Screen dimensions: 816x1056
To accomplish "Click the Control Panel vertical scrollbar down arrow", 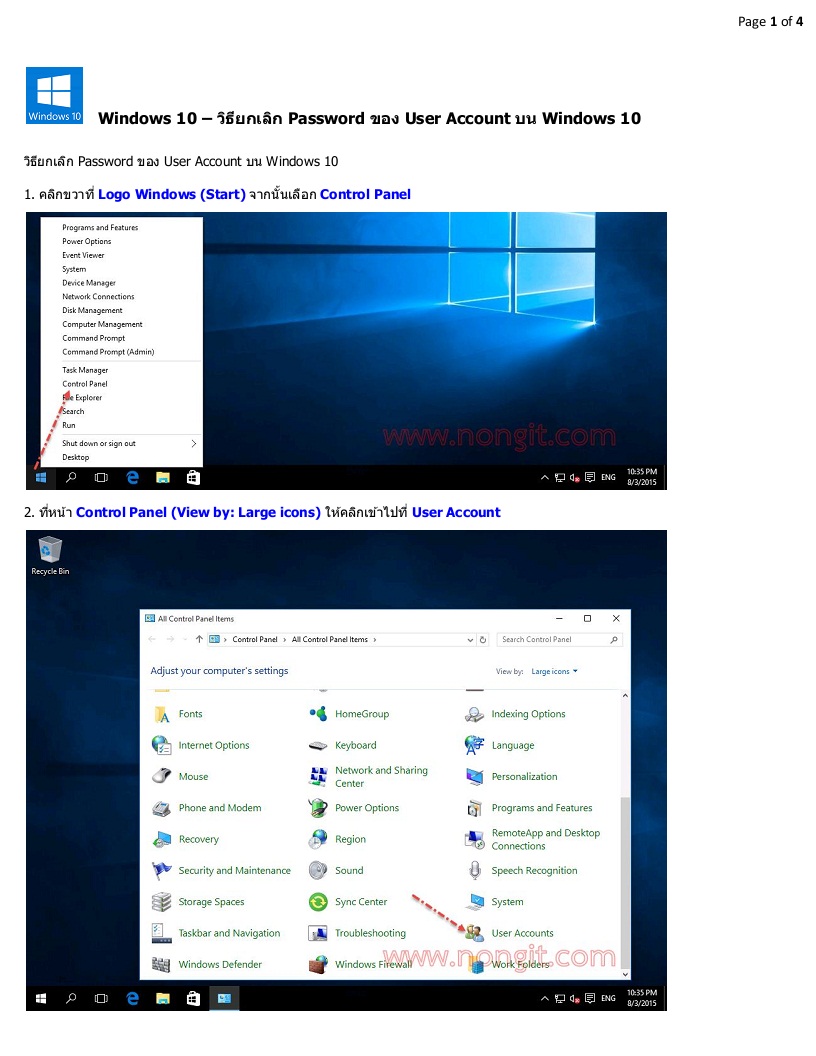I will (625, 974).
